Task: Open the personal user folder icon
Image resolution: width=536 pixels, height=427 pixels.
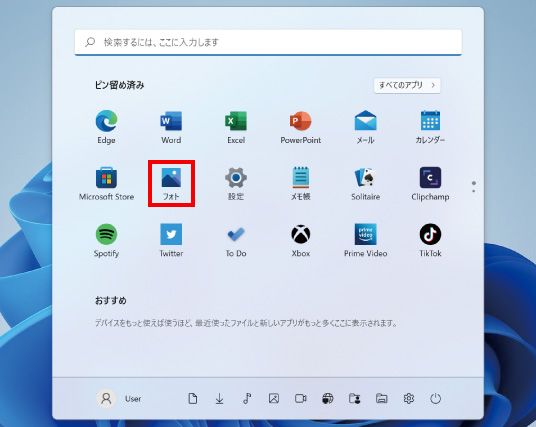Action: 354,398
